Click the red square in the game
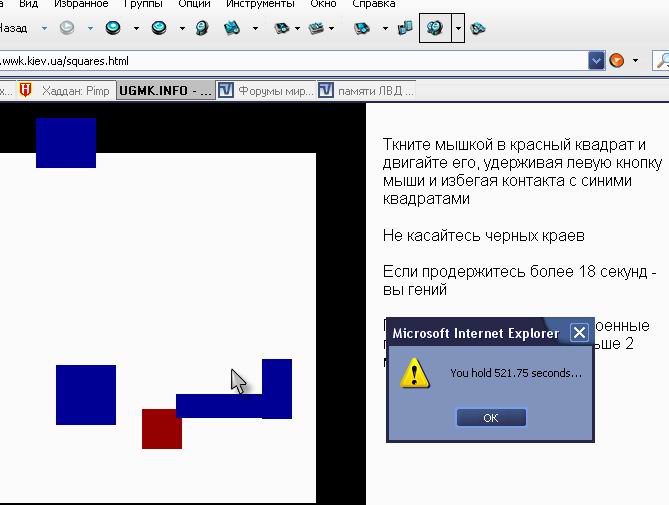 (x=161, y=428)
